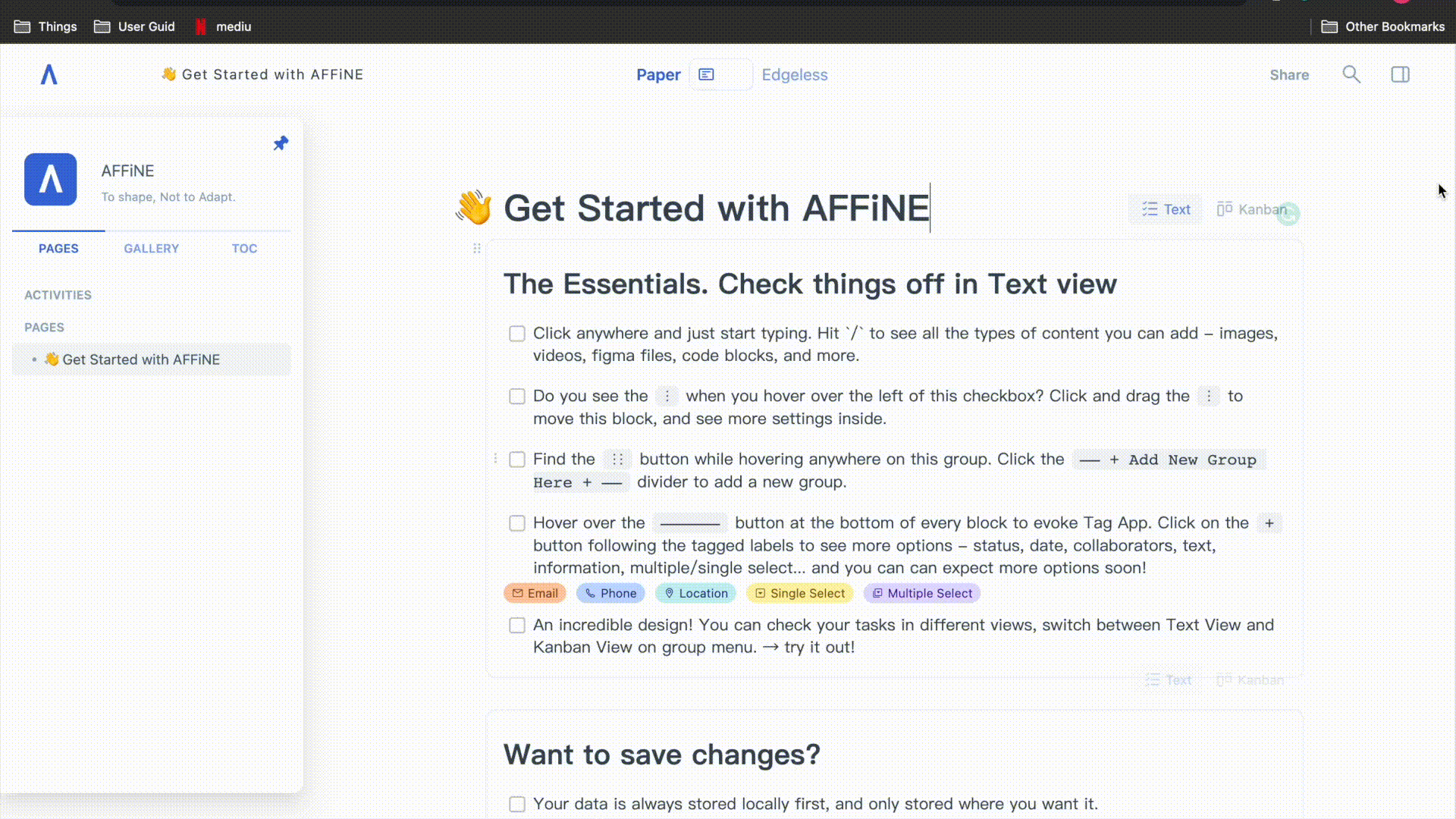Check the 'Do you see the' checkbox

click(517, 397)
